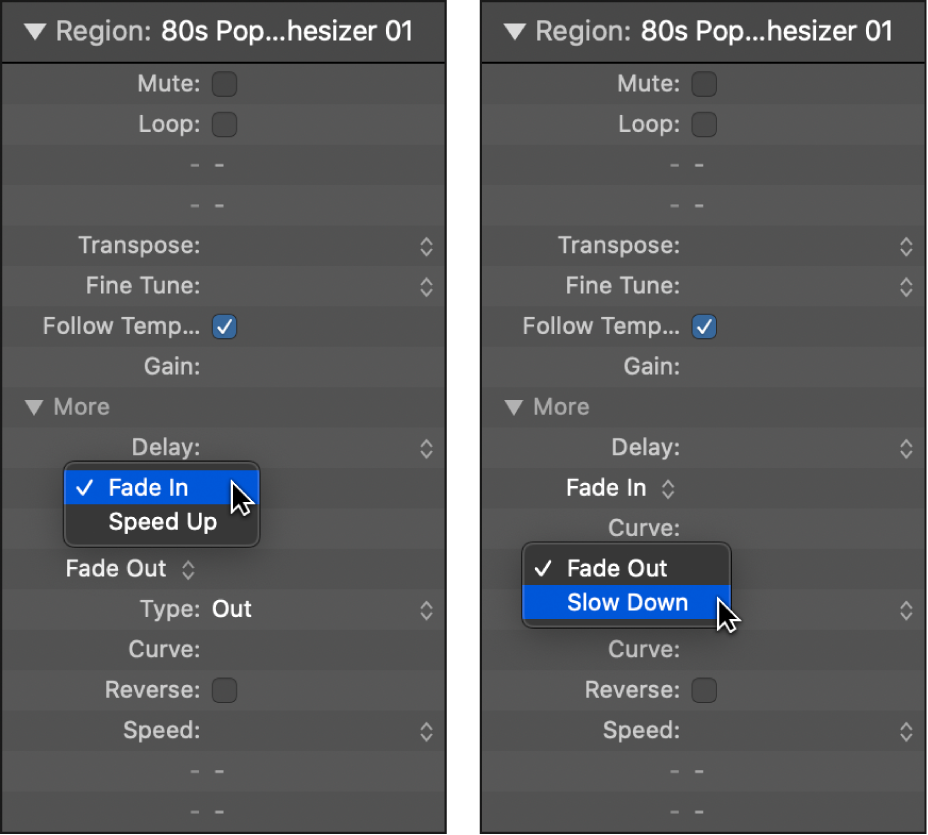Enable the Mute checkbox in the left panel
Image resolution: width=928 pixels, height=835 pixels.
tap(224, 84)
